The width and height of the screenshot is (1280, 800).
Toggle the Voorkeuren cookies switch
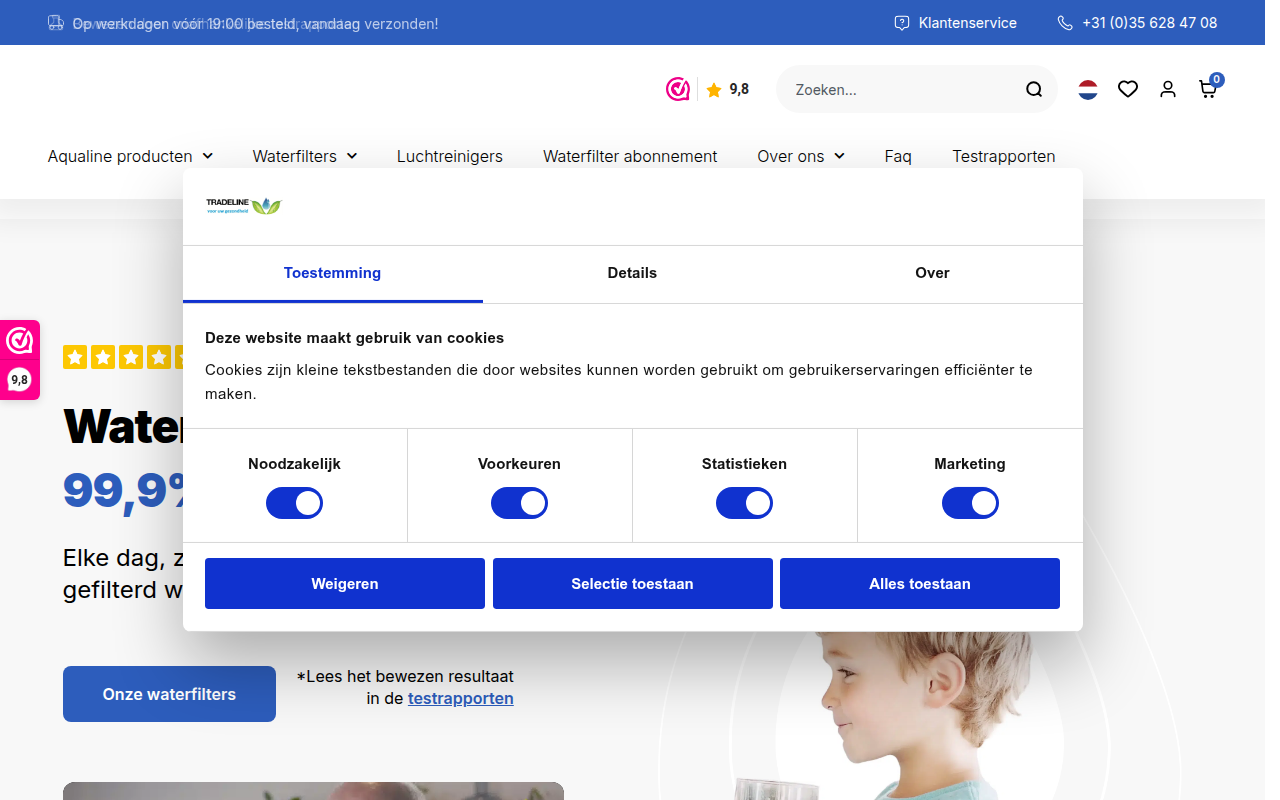click(519, 503)
